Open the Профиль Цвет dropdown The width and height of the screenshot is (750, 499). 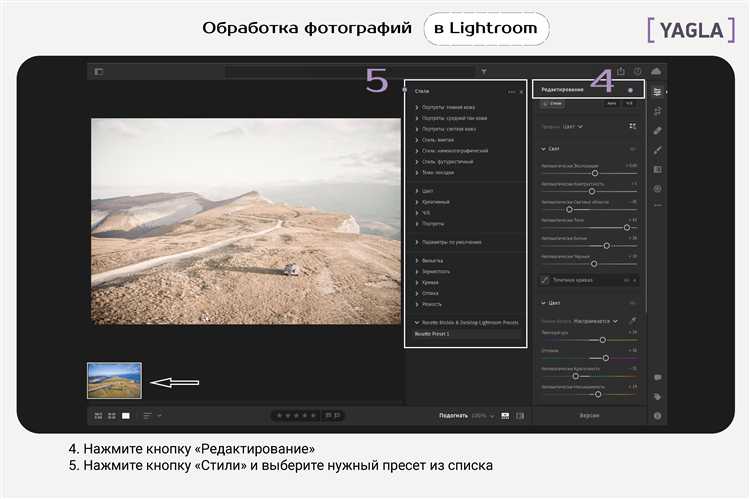tap(573, 127)
